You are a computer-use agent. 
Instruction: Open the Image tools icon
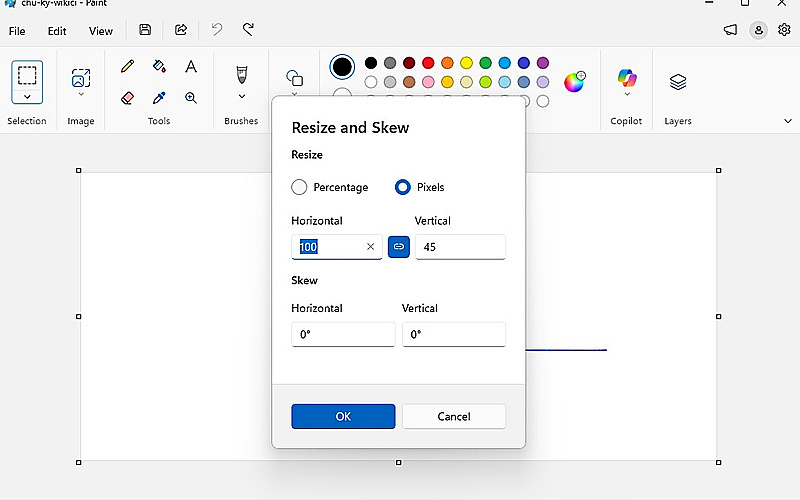(81, 78)
